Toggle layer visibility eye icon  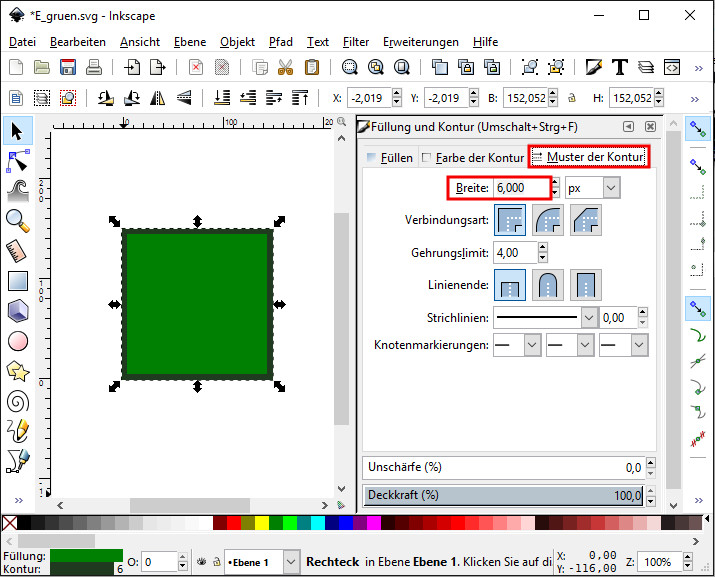click(202, 562)
